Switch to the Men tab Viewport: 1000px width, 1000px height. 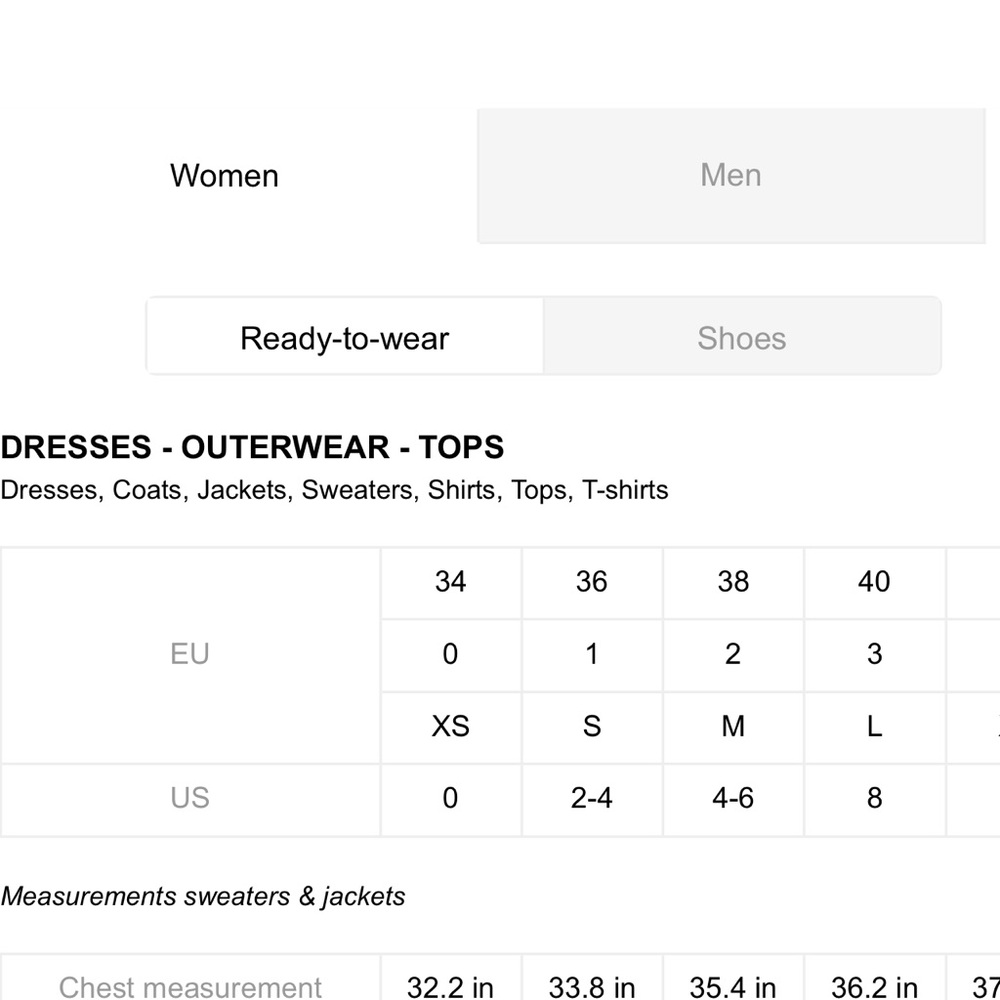tap(731, 175)
